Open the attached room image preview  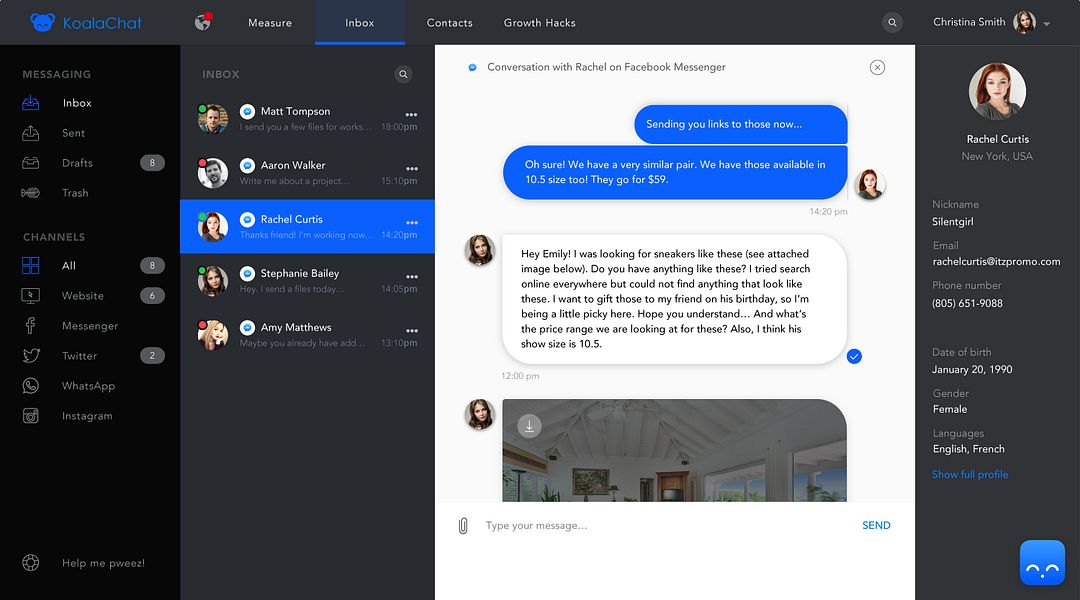click(x=674, y=451)
